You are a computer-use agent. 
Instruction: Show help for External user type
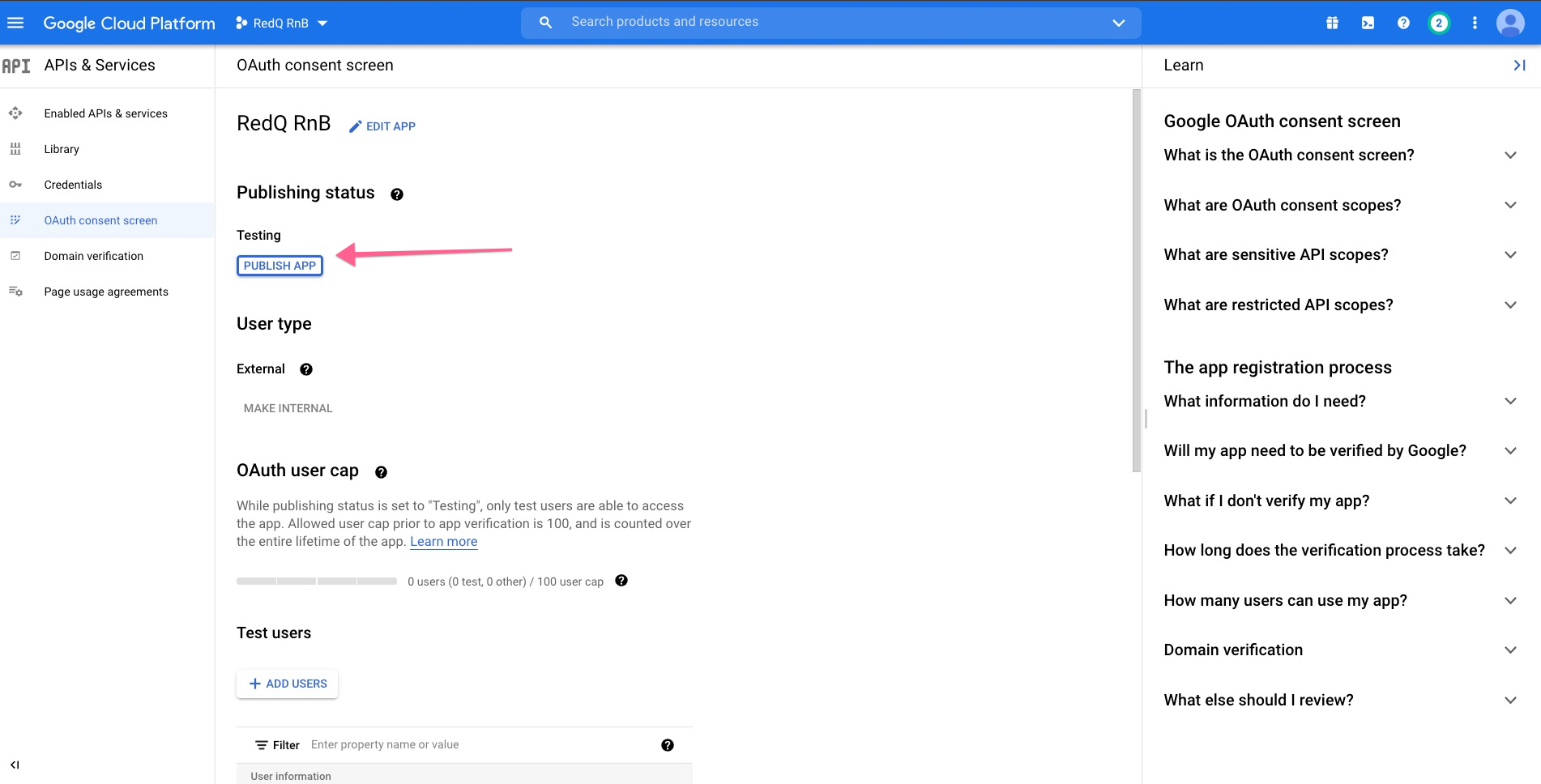pyautogui.click(x=306, y=369)
